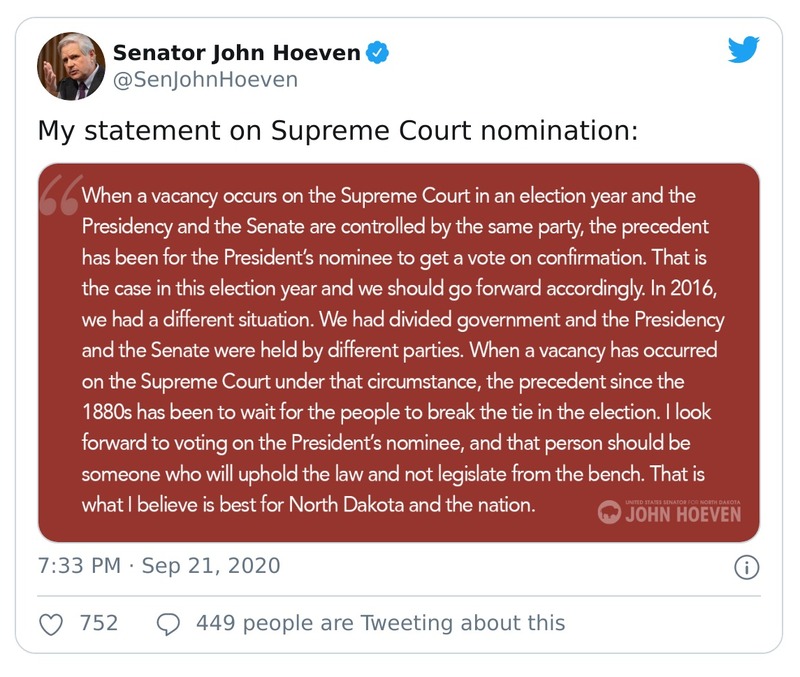
Task: Open the 7:33 PM timestamp link
Action: [x=80, y=566]
